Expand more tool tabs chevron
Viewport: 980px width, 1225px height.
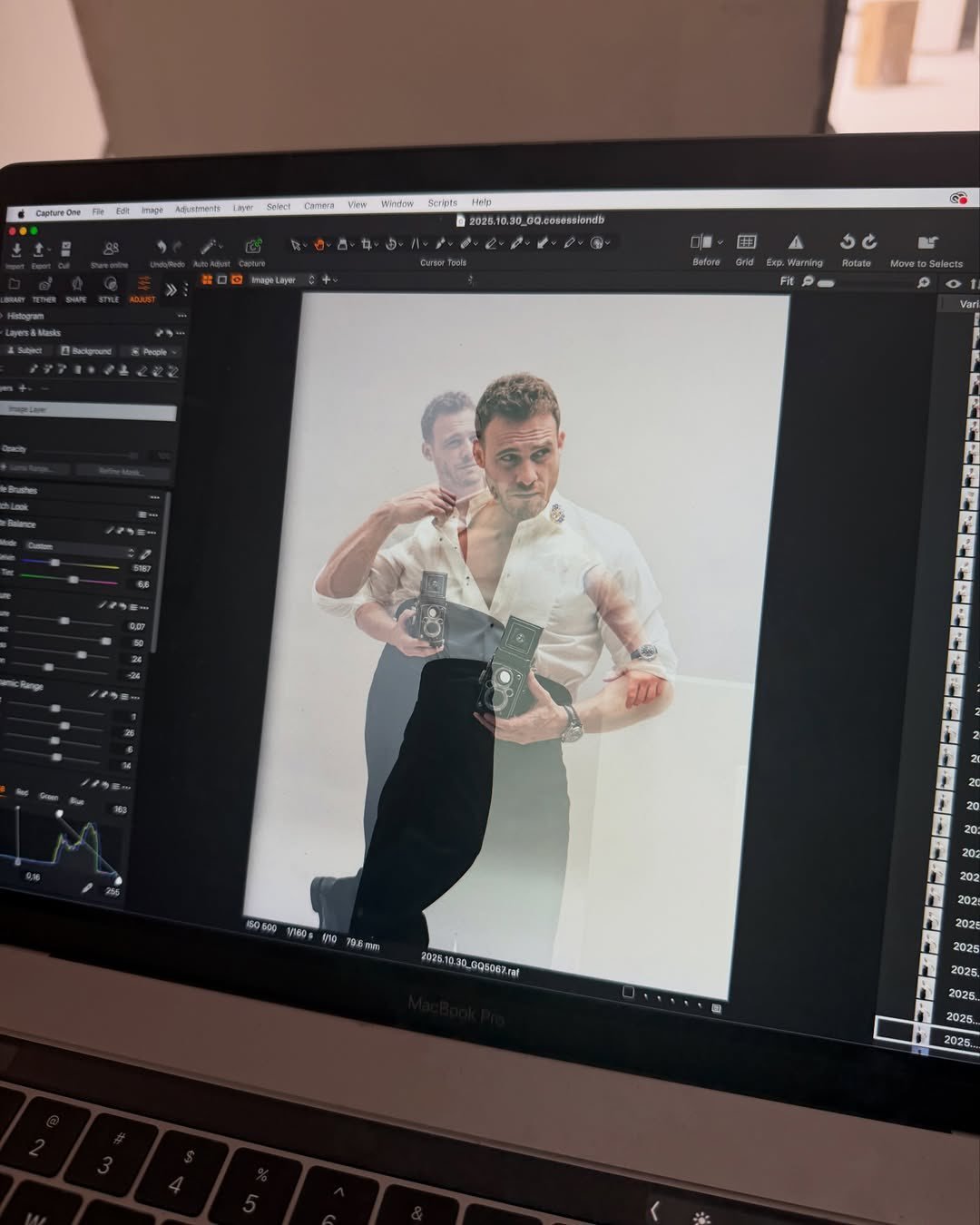[171, 289]
